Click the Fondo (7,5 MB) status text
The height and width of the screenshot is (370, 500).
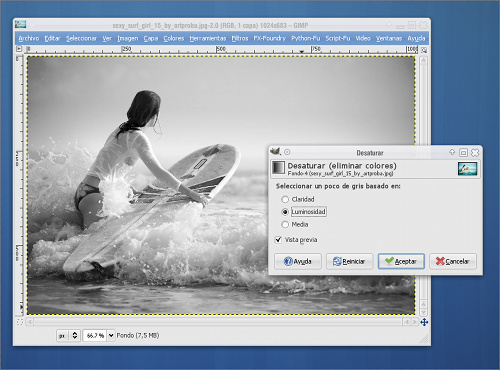click(x=138, y=335)
